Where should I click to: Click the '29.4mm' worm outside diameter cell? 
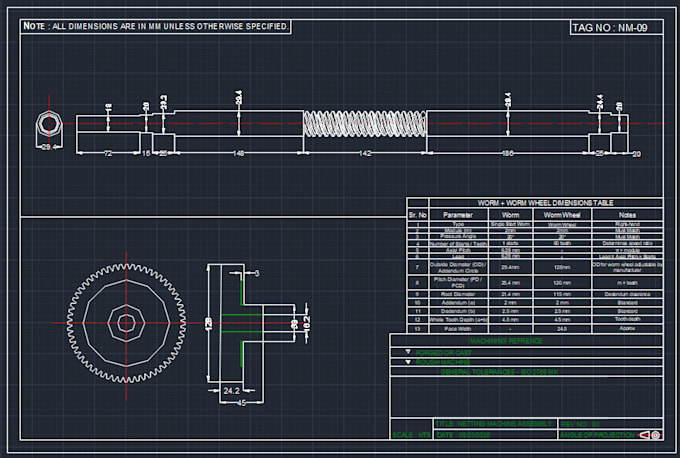(510, 267)
